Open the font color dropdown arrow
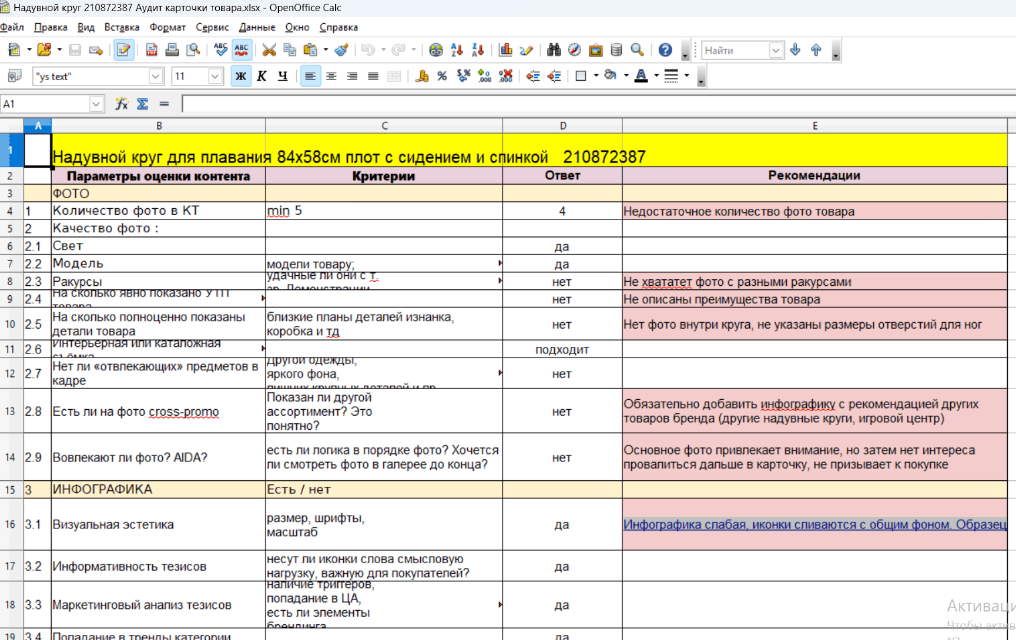Image resolution: width=1016 pixels, height=640 pixels. [x=655, y=76]
